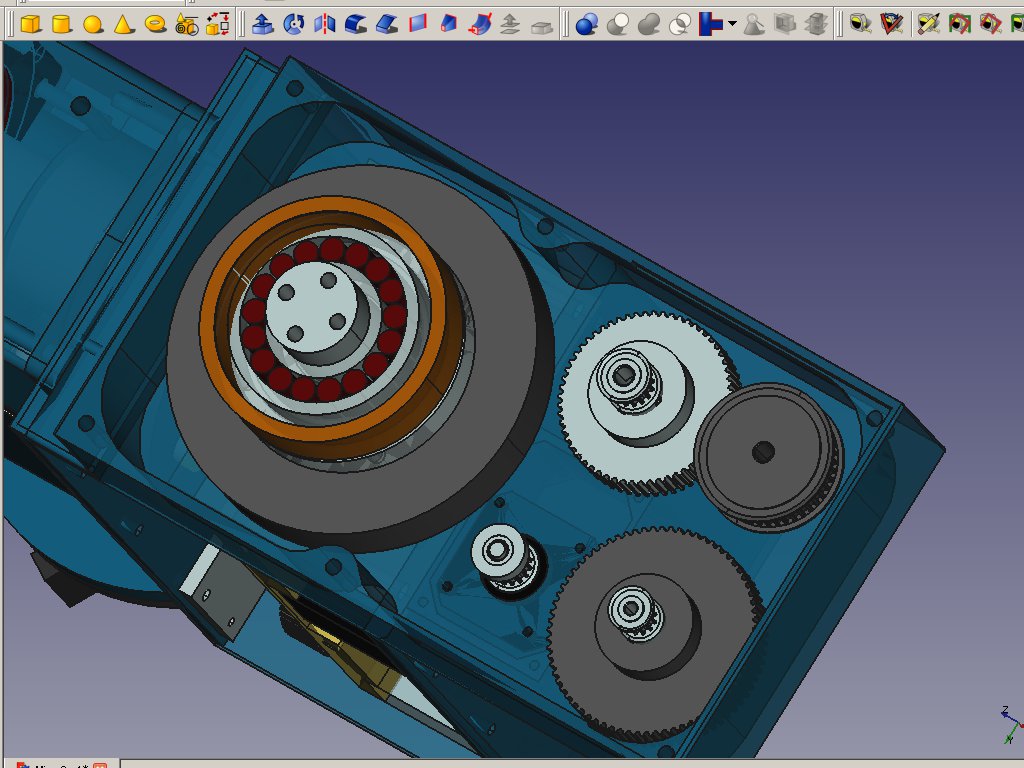Click the greyed Thickness tool

pyautogui.click(x=541, y=26)
